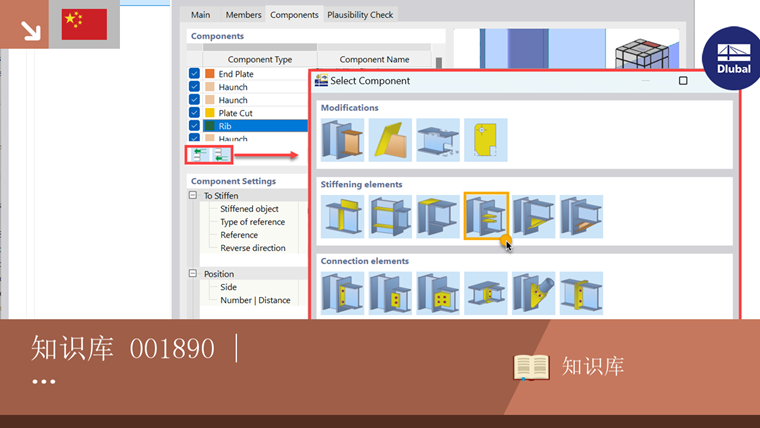Click the Rib green color swatch

[210, 126]
